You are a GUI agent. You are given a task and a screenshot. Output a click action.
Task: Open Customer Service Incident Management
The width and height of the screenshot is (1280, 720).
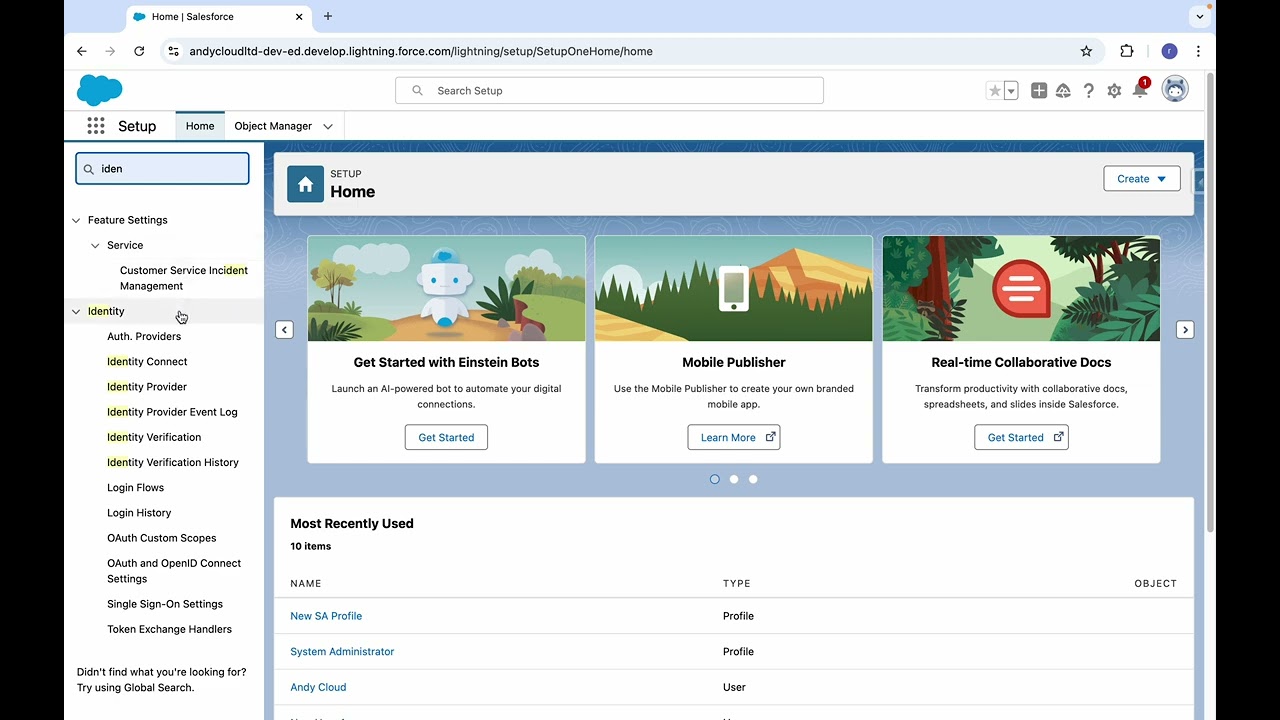(x=184, y=278)
